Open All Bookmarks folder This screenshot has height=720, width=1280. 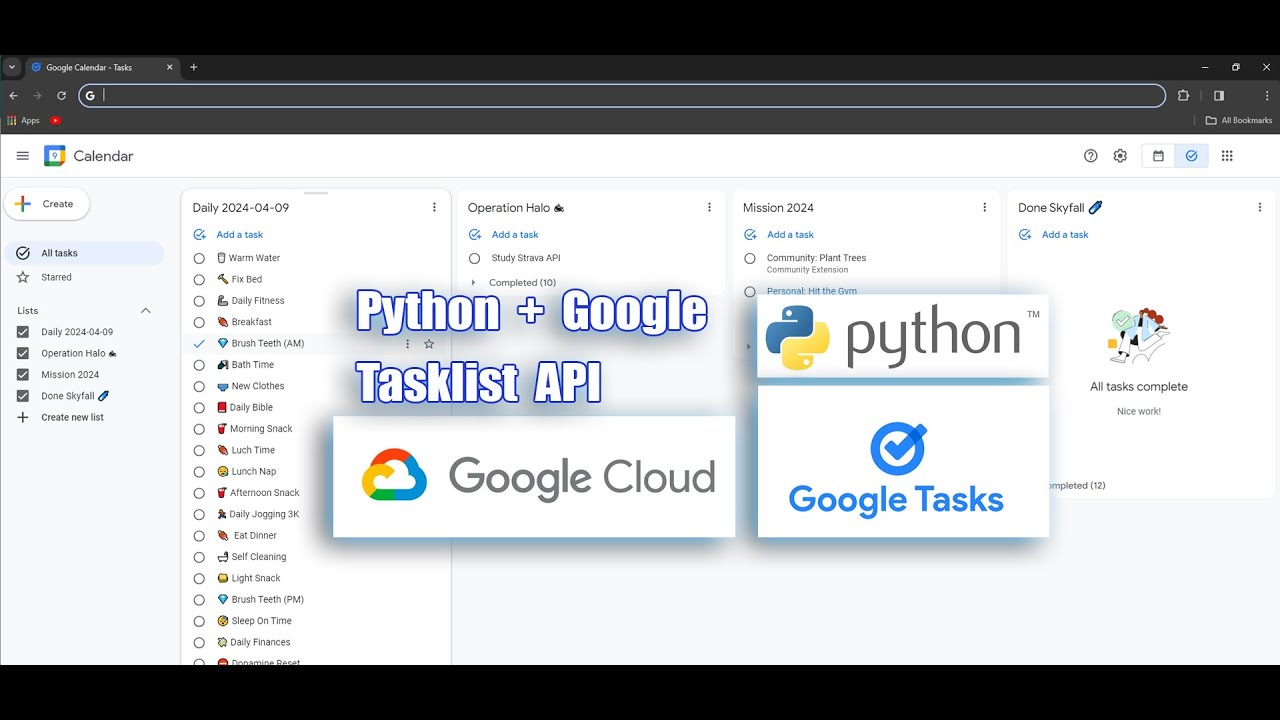coord(1239,120)
